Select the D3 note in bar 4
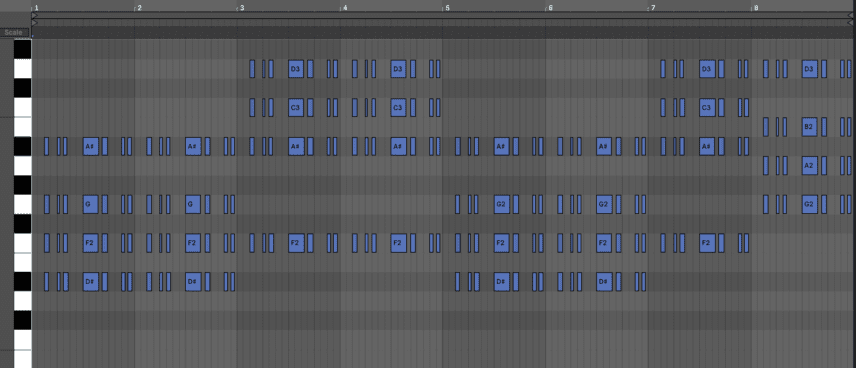 (x=399, y=69)
